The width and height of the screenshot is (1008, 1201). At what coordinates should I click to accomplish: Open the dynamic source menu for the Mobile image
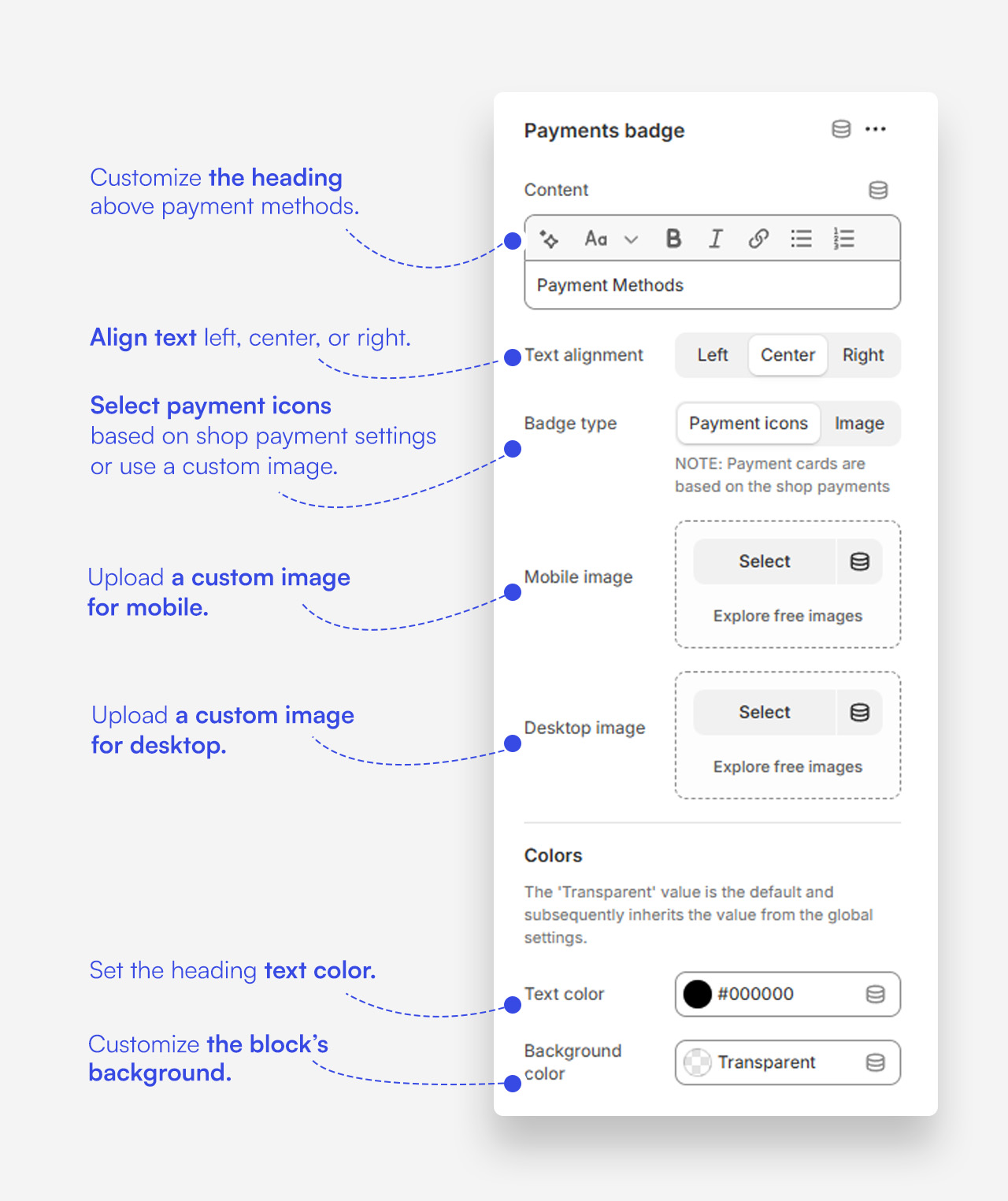[859, 562]
